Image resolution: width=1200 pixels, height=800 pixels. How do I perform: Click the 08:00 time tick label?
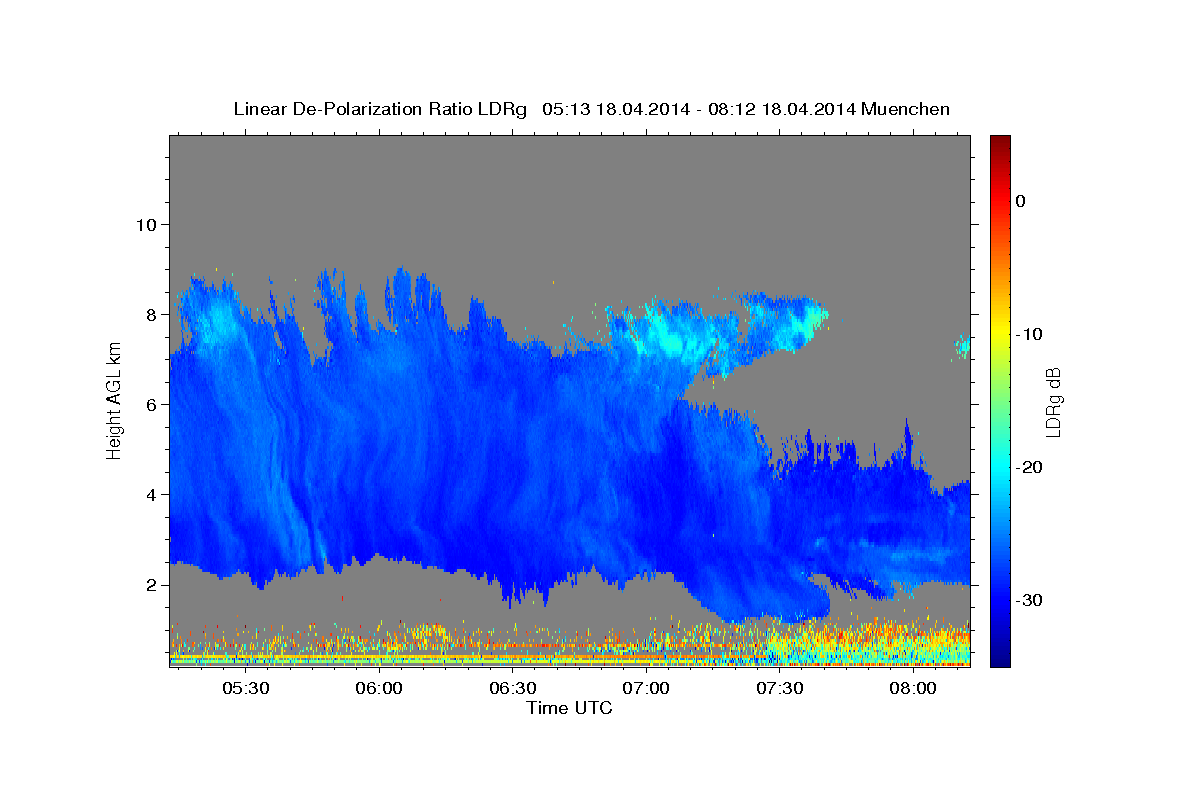913,689
